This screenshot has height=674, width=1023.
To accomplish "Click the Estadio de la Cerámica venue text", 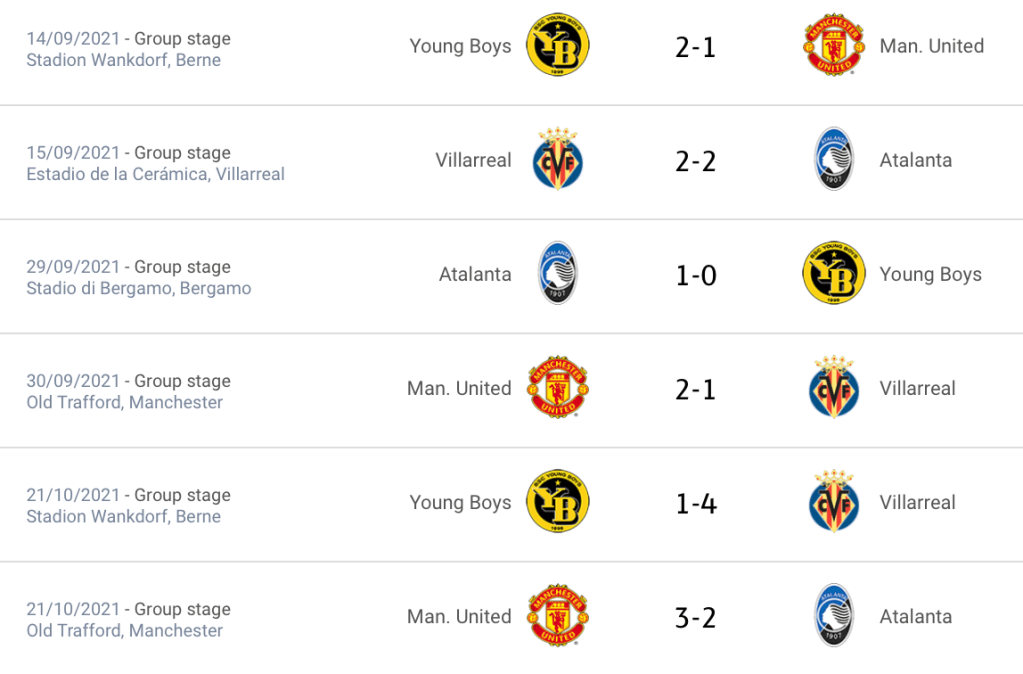I will (x=155, y=174).
